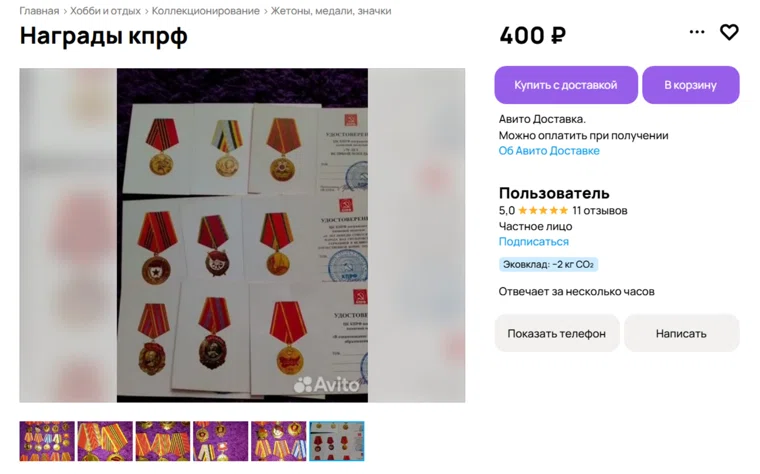760x474 pixels.
Task: Add listing to favorites with heart icon
Action: [728, 32]
